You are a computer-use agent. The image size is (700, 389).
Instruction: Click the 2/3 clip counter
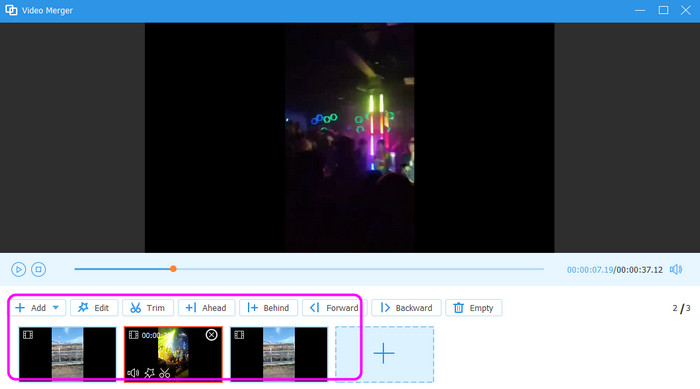(681, 308)
